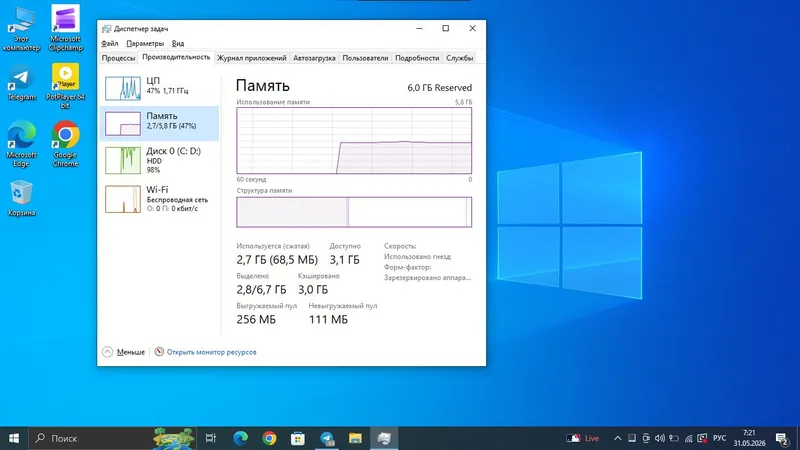
Task: Select the ЦП performance graph thumbnail
Action: (123, 88)
